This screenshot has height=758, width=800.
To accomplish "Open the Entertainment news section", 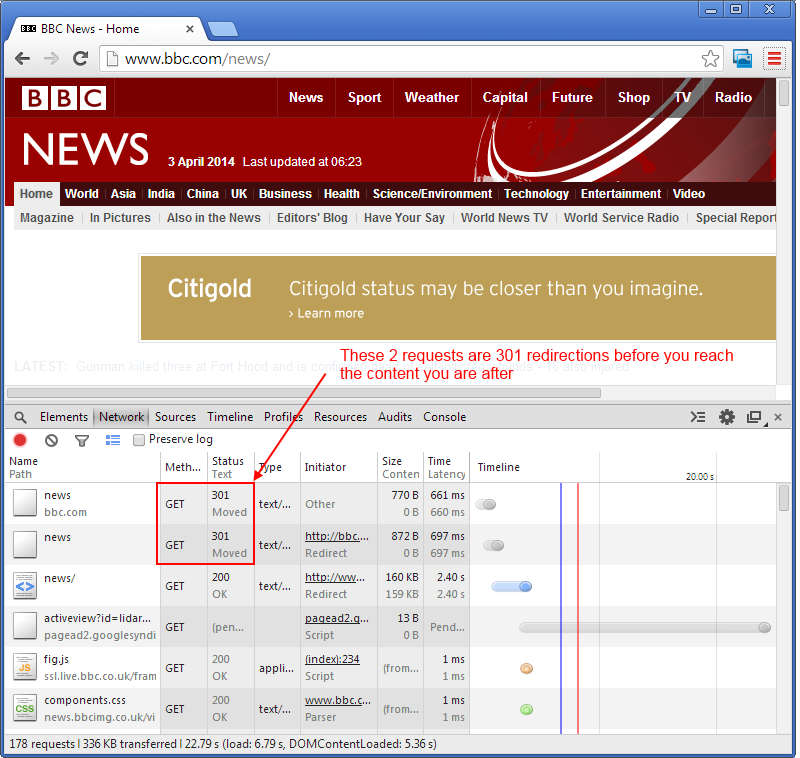I will pyautogui.click(x=620, y=194).
